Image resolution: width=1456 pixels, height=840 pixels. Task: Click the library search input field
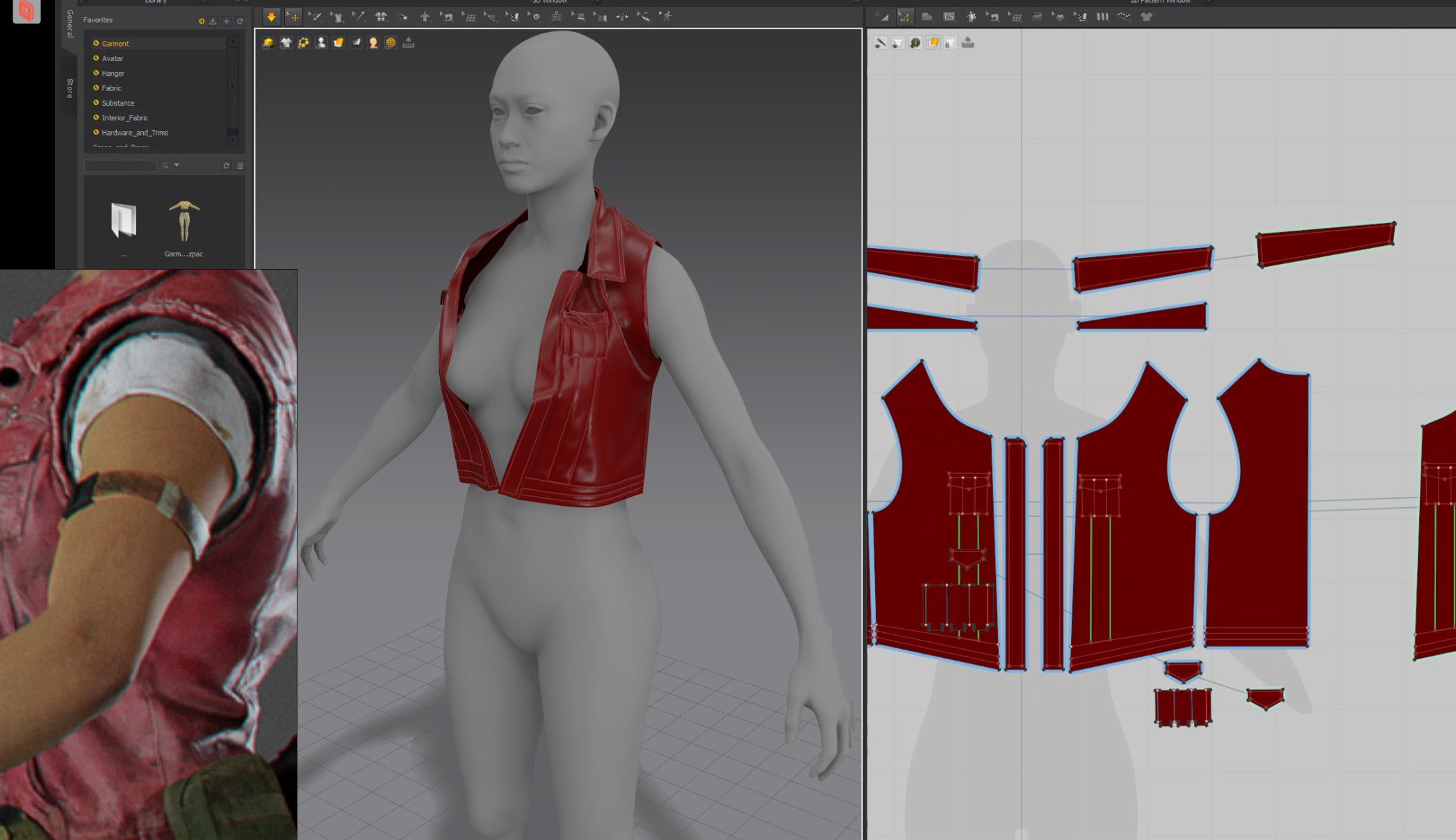[120, 166]
